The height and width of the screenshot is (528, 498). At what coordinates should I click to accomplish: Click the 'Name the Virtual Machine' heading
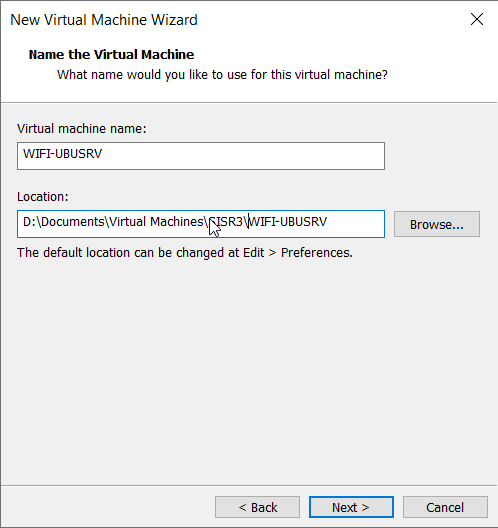click(x=111, y=55)
